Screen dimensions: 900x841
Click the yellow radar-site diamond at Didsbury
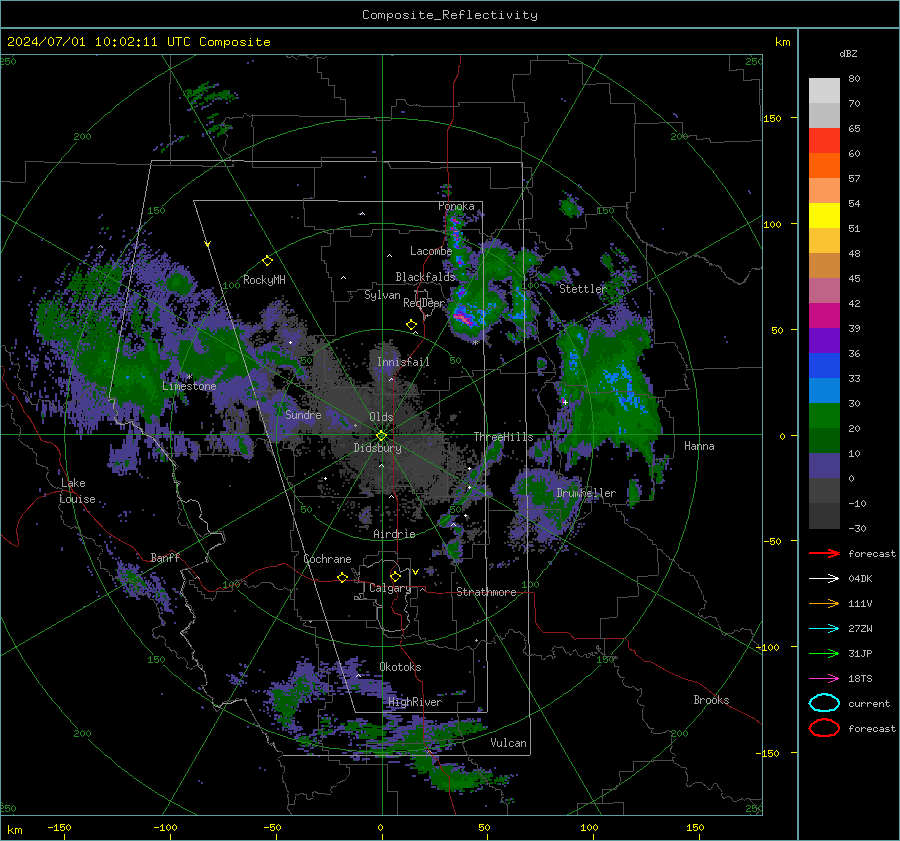[x=381, y=436]
